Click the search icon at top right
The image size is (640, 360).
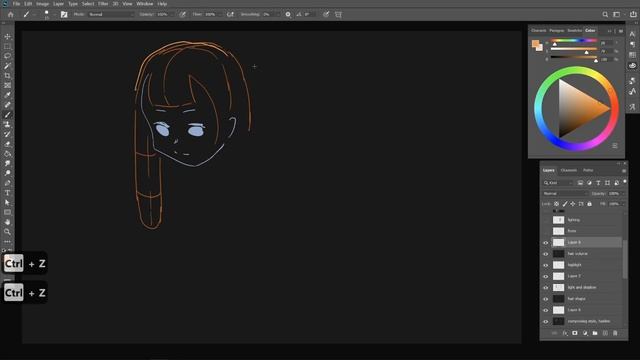coord(605,14)
